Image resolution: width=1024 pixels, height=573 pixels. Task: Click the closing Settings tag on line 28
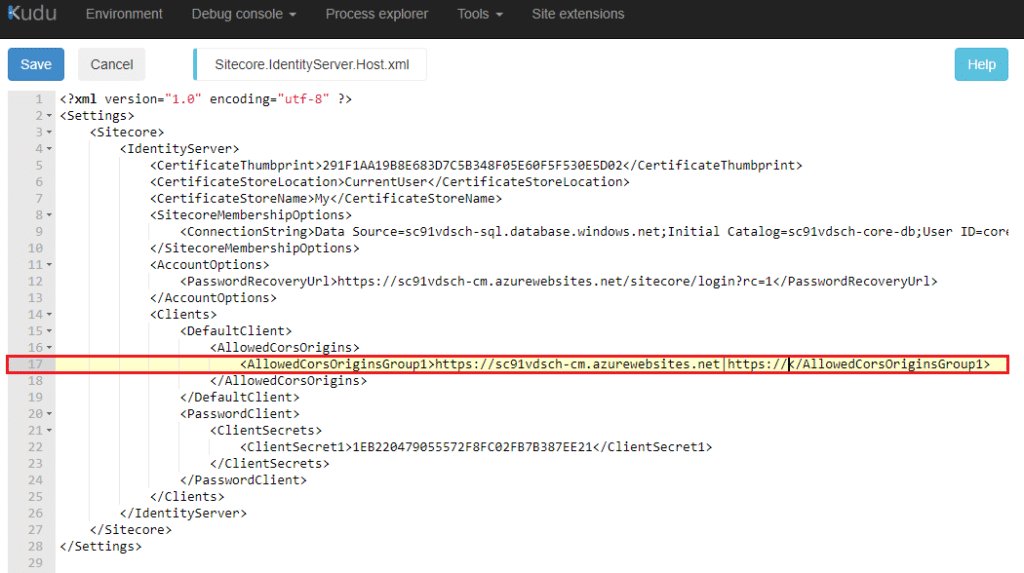pyautogui.click(x=101, y=546)
